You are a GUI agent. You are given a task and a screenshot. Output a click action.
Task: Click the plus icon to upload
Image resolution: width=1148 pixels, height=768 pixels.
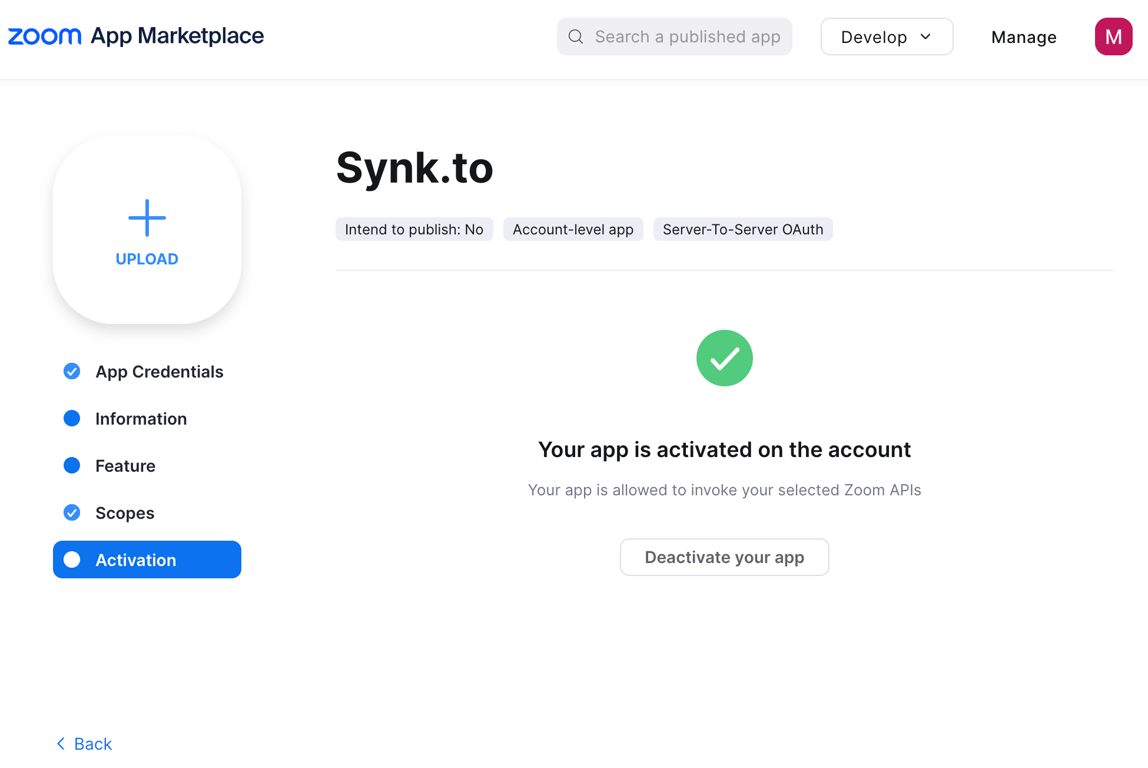(x=147, y=218)
